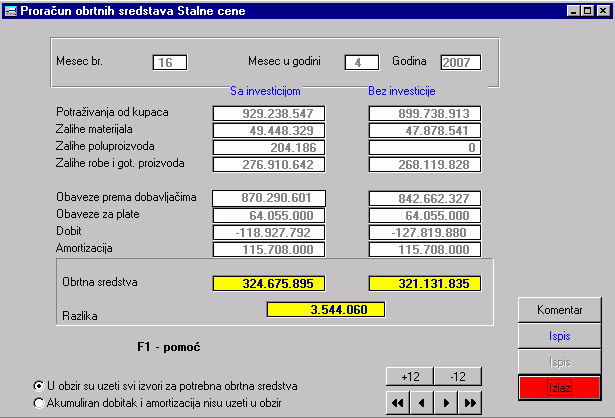
Task: Click the -12 months button
Action: point(458,377)
